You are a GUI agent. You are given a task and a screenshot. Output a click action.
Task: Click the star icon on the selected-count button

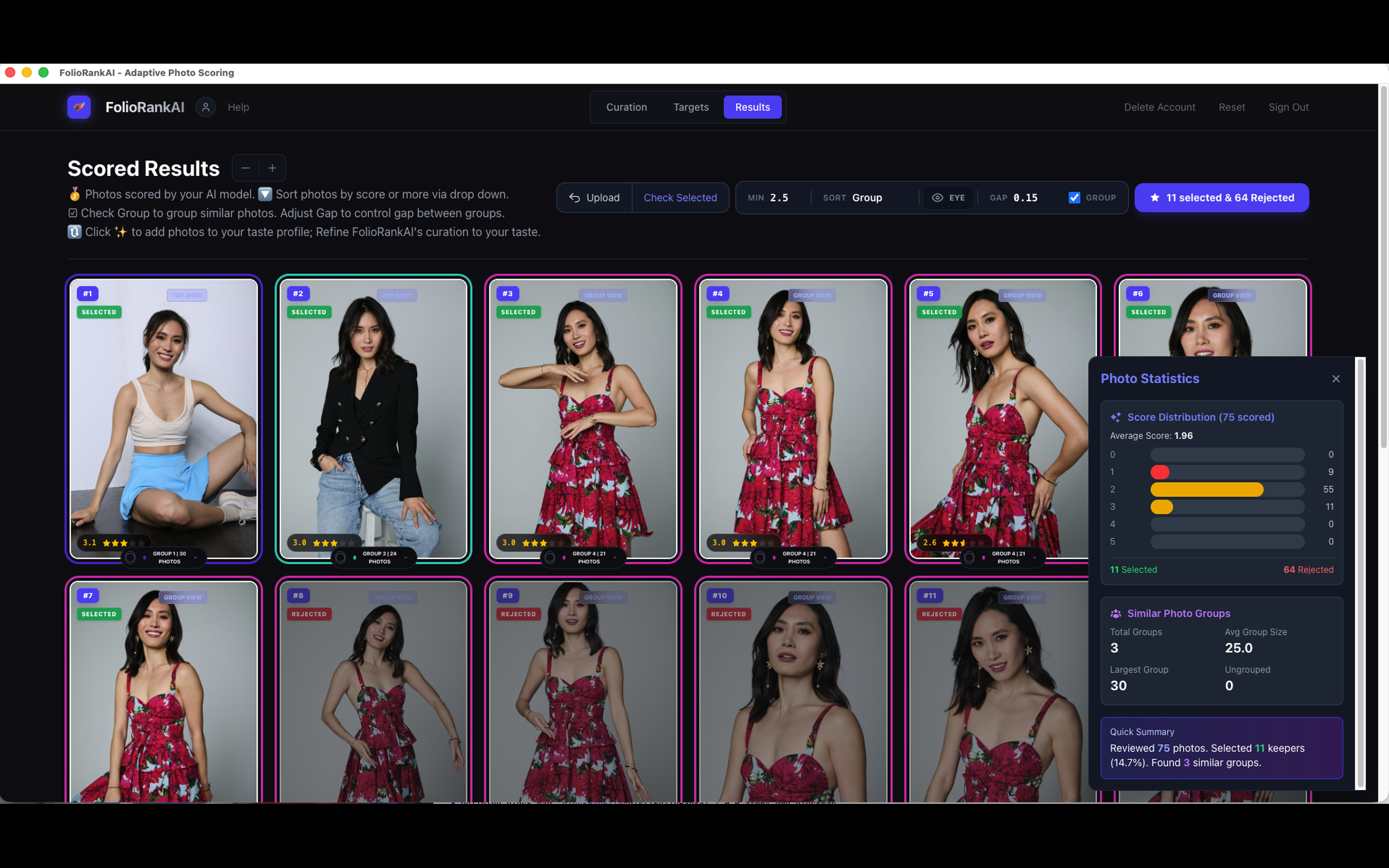(1155, 198)
